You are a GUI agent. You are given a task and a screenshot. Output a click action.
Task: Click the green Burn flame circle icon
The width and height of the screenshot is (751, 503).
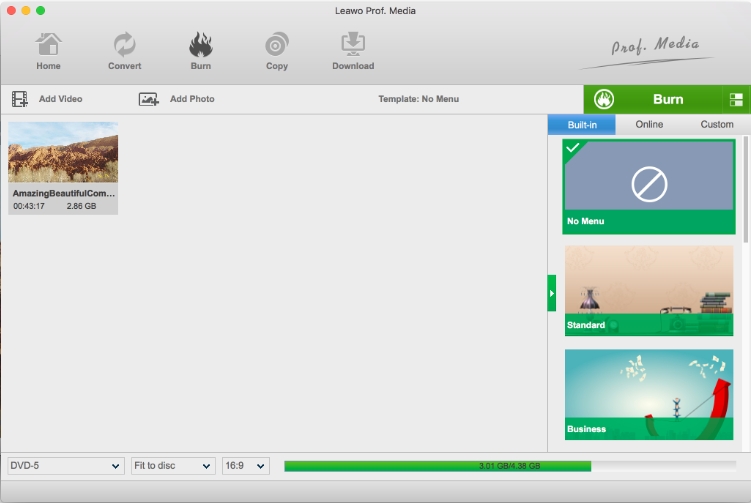[604, 99]
